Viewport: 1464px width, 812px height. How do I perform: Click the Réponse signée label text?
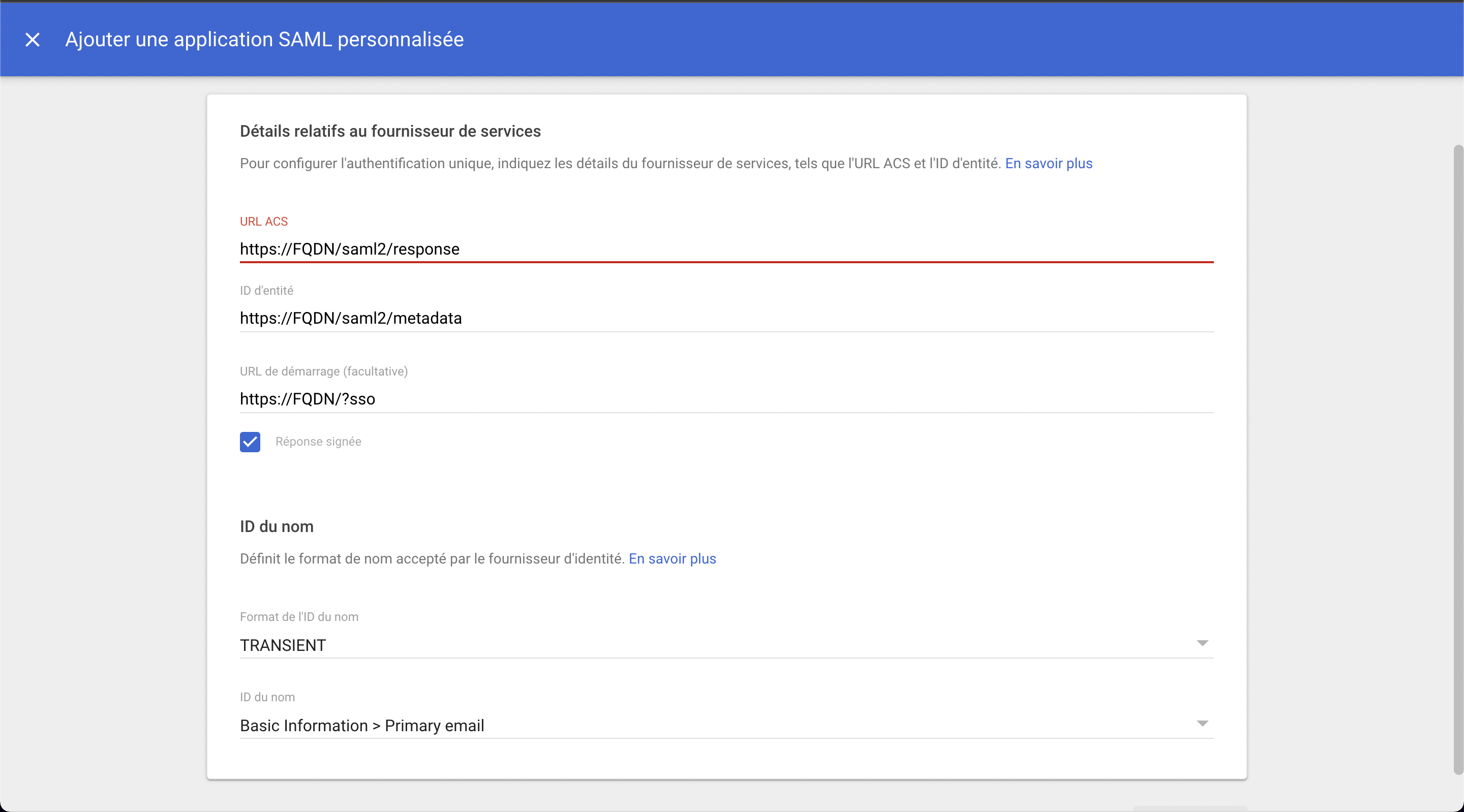pos(318,442)
